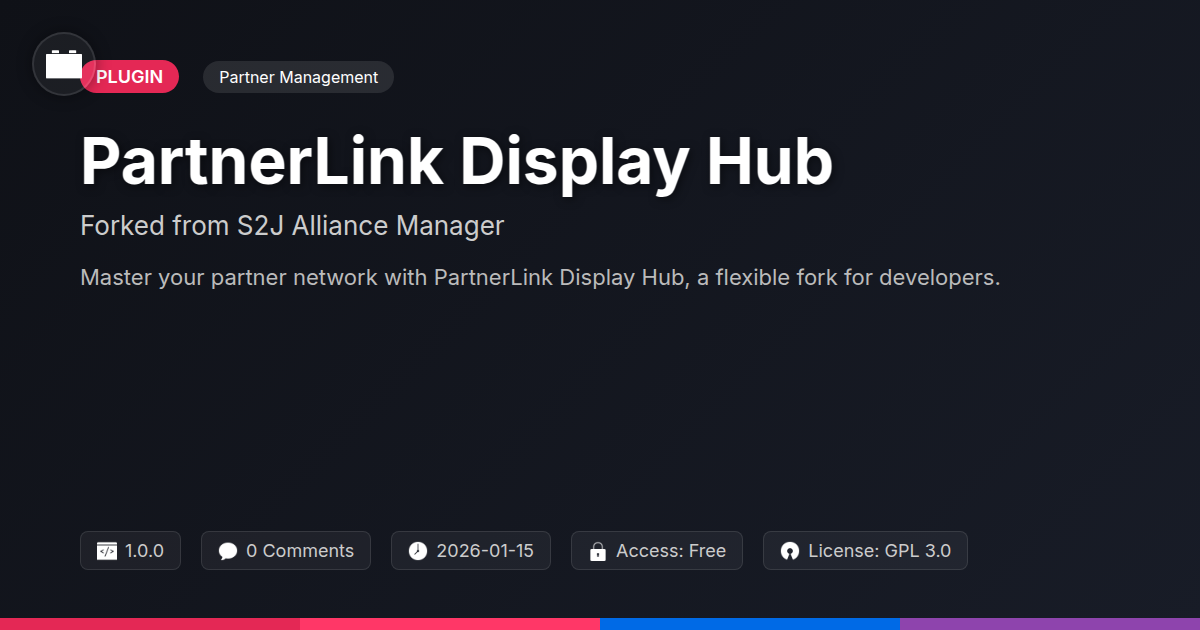This screenshot has height=630, width=1200.
Task: Click the 1.0.0 version label
Action: [x=145, y=551]
